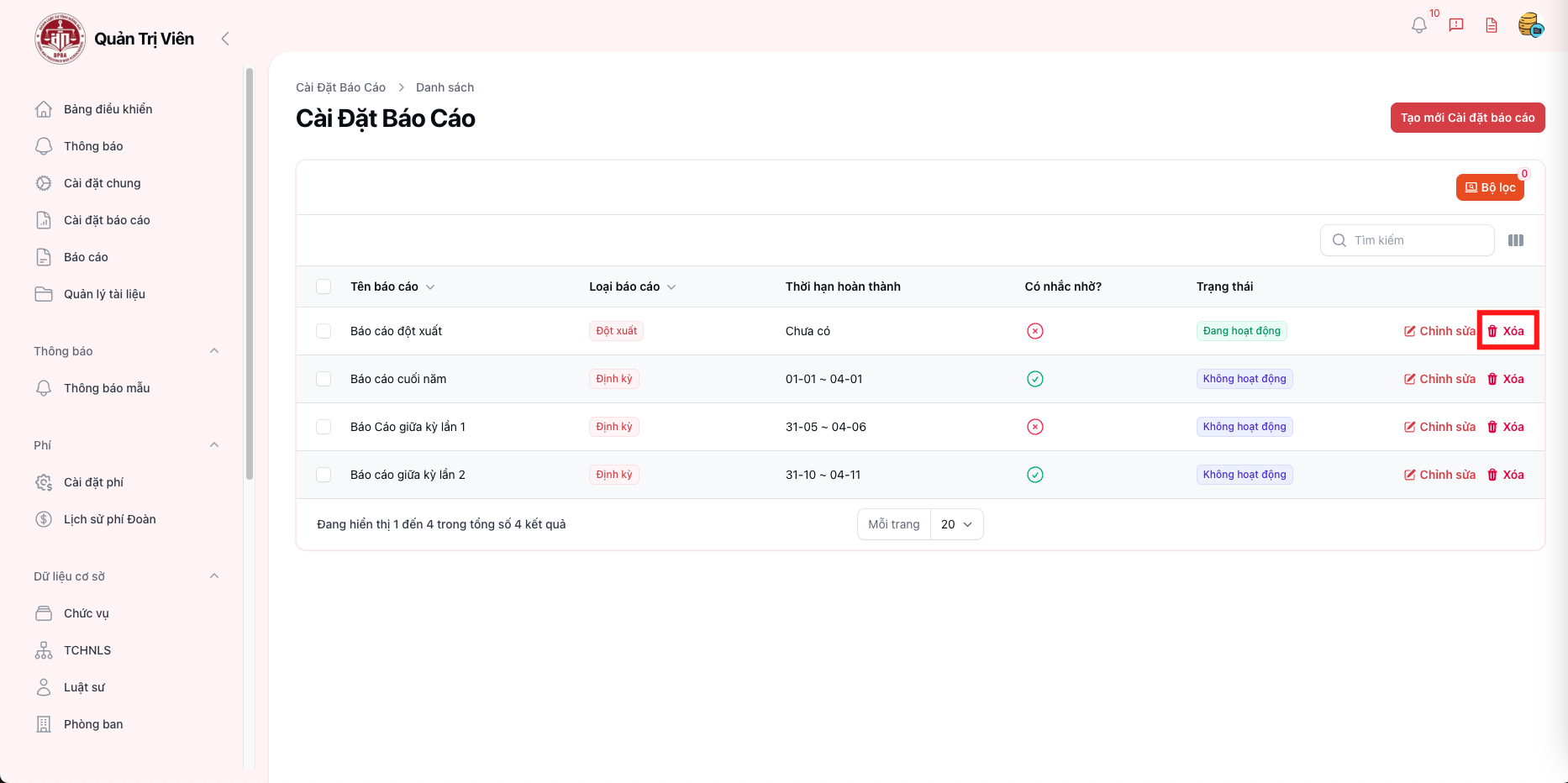
Task: Click Tạo mới Cài đặt báo cáo button
Action: 1467,118
